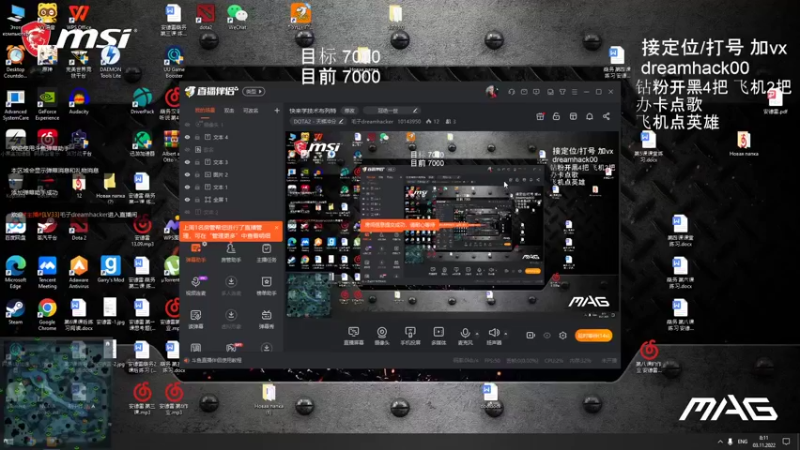800x450 pixels.
Task: Toggle the lock on 文本 4 layer
Action: [x=197, y=137]
